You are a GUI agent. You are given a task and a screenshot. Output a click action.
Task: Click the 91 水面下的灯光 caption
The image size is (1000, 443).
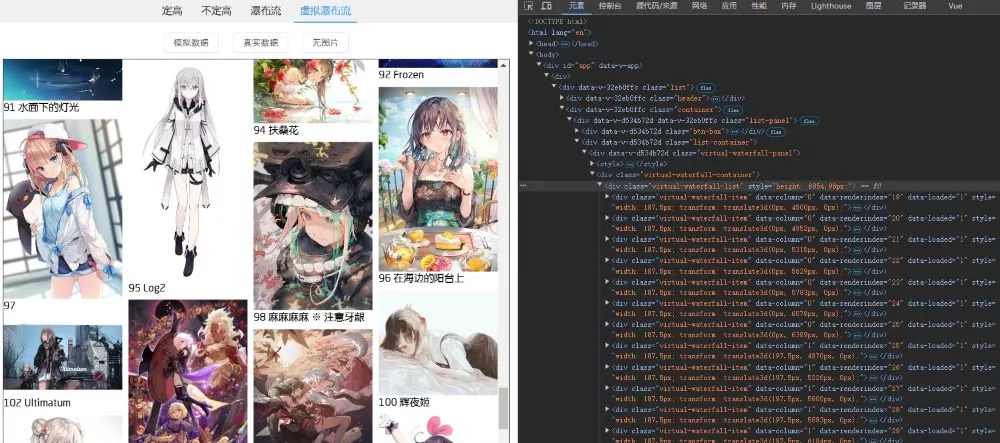41,108
